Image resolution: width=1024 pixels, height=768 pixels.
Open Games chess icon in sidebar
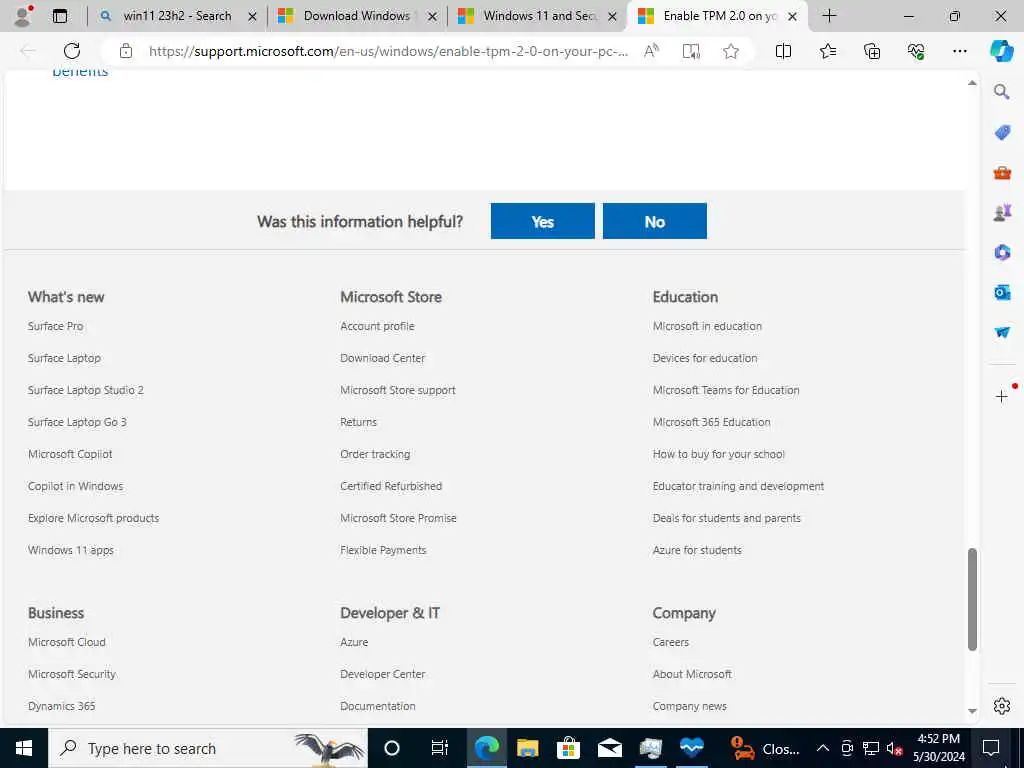(1002, 212)
